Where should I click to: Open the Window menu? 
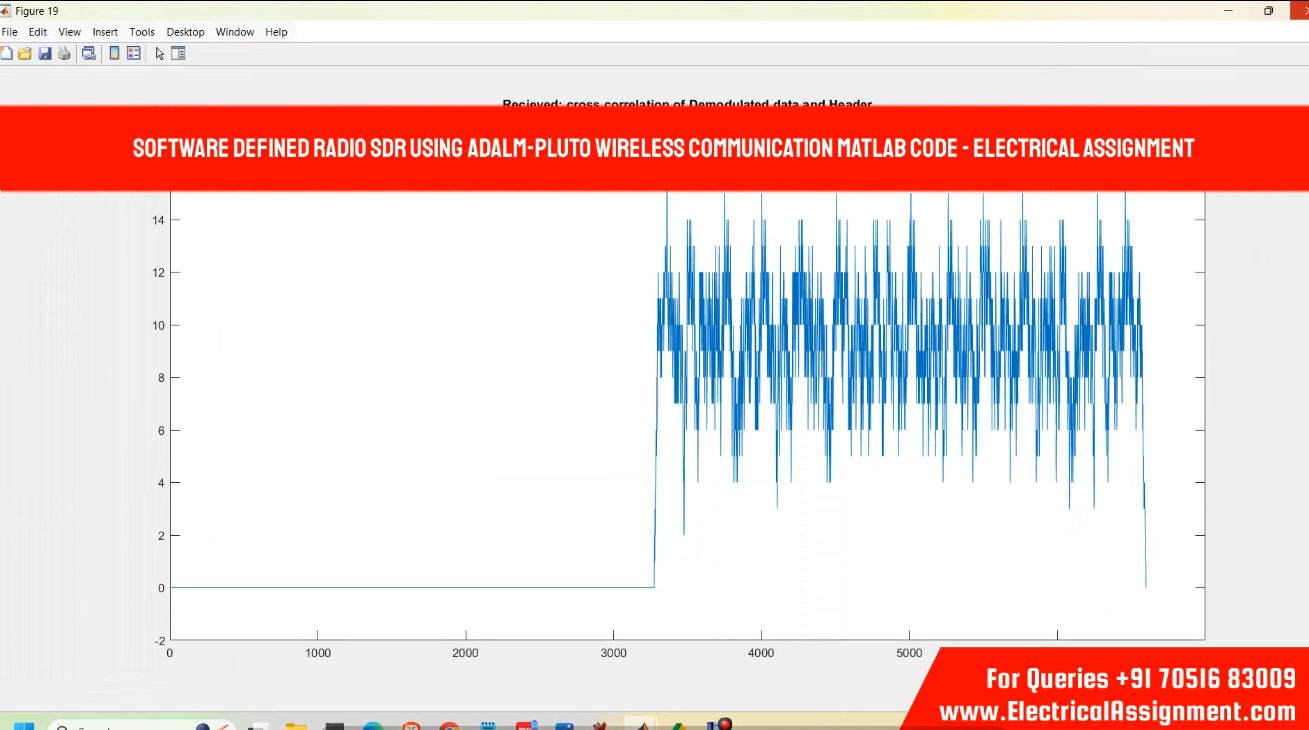(235, 32)
